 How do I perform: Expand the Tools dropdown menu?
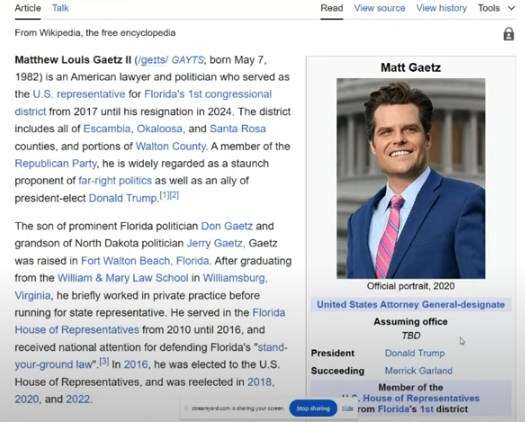coord(497,8)
